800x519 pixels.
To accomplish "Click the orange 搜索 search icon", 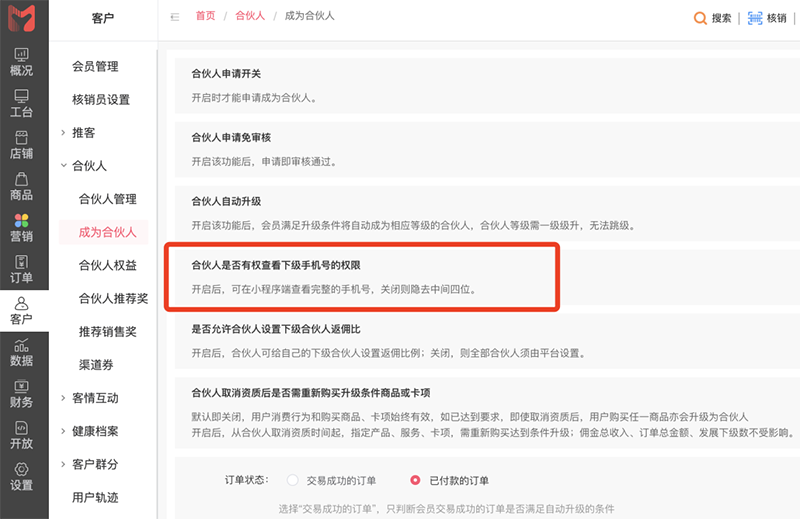I will point(700,18).
